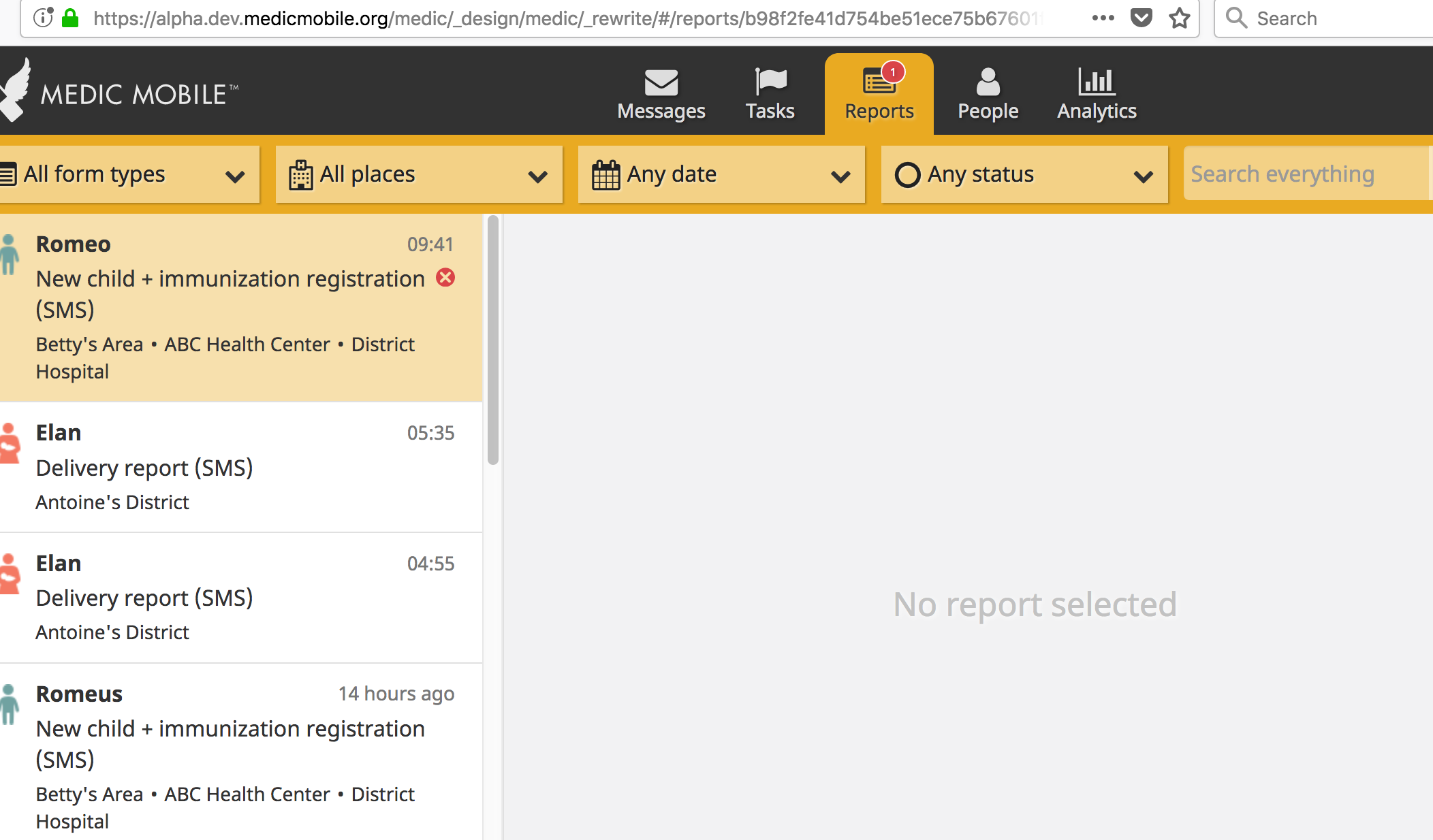Viewport: 1433px width, 840px height.
Task: Expand the Any date filter
Action: 721,174
